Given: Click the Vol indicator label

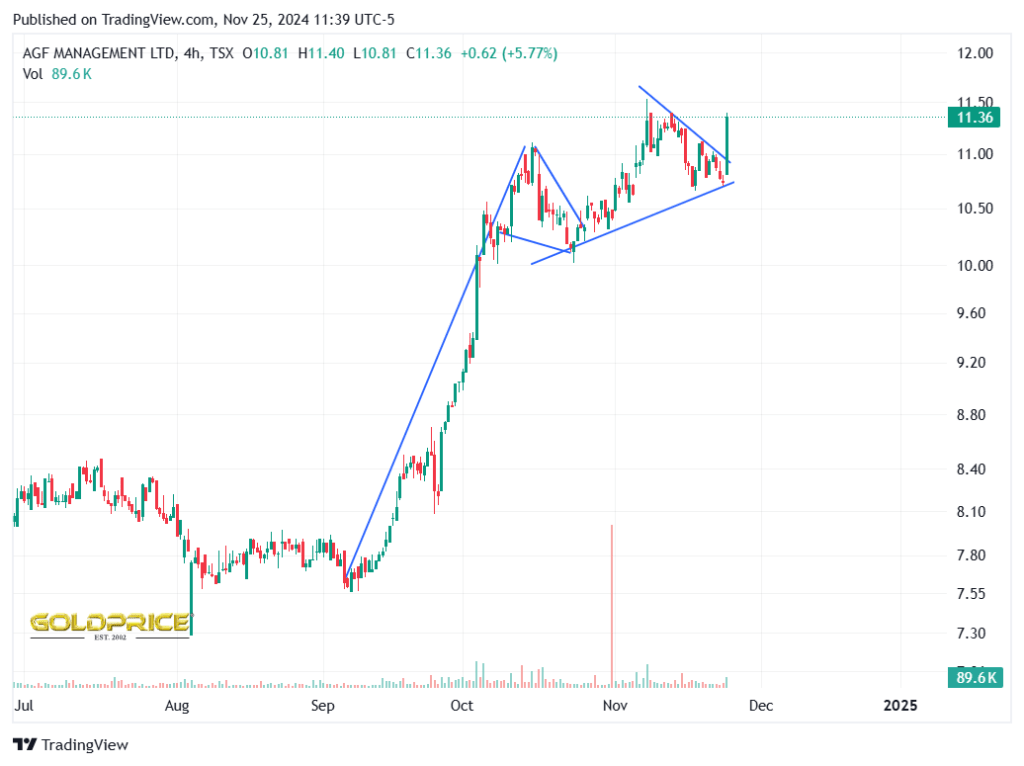Looking at the screenshot, I should pos(33,74).
